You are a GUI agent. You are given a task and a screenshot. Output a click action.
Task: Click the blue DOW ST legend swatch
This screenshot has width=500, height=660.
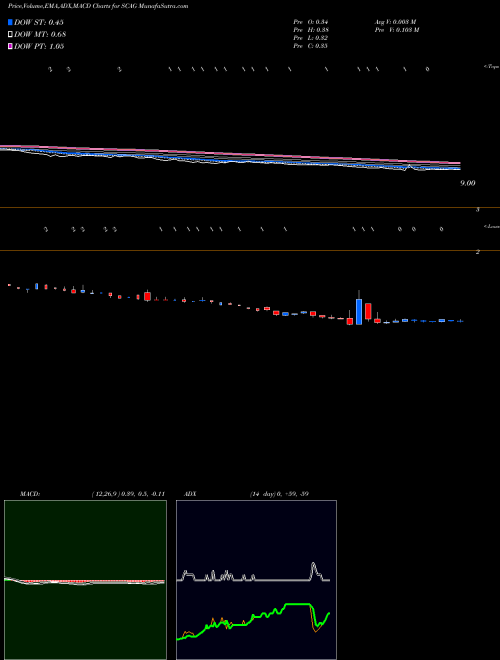click(11, 22)
